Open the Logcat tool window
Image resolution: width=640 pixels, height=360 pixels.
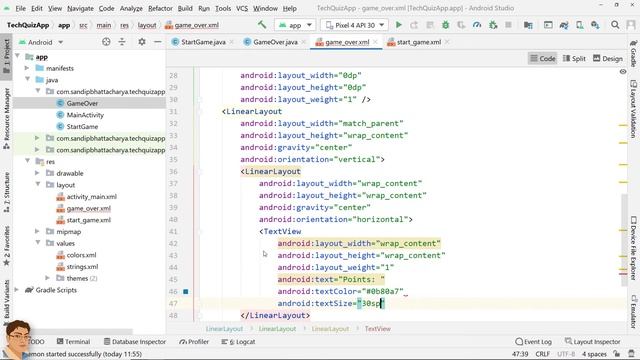[238, 342]
